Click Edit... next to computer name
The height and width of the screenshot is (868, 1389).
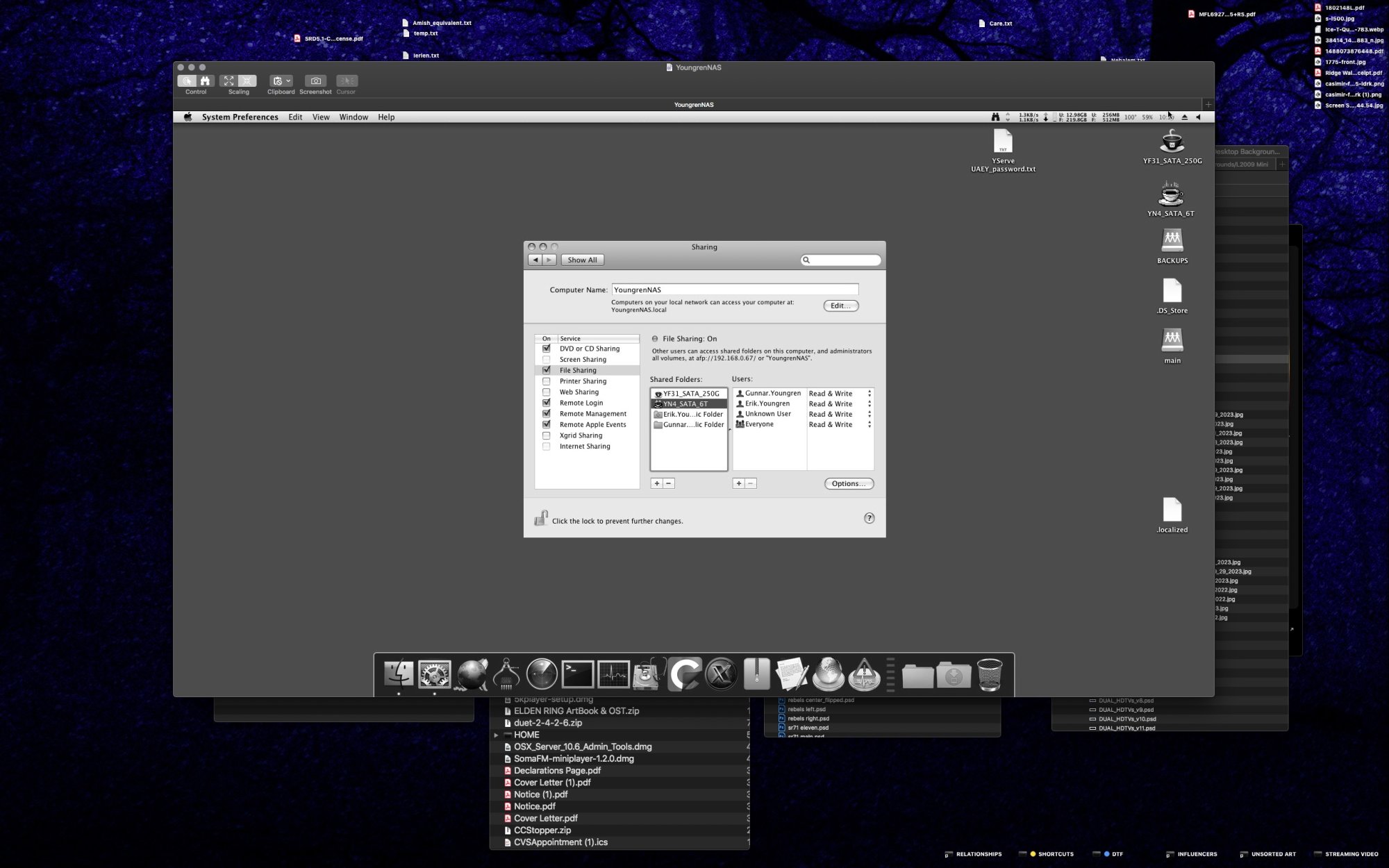coord(840,306)
